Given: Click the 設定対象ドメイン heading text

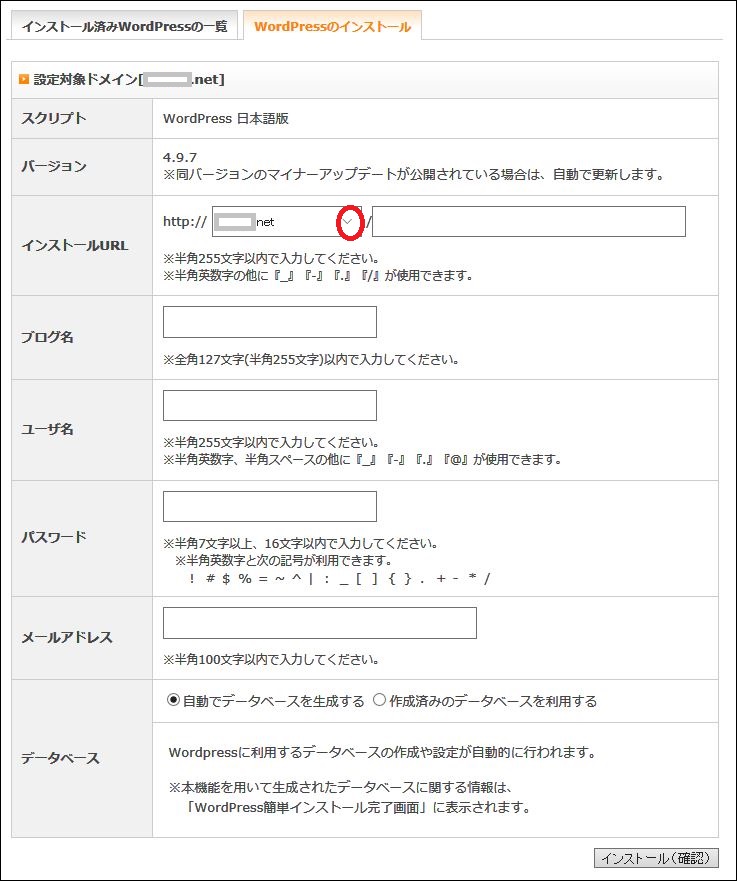Looking at the screenshot, I should pos(129,79).
